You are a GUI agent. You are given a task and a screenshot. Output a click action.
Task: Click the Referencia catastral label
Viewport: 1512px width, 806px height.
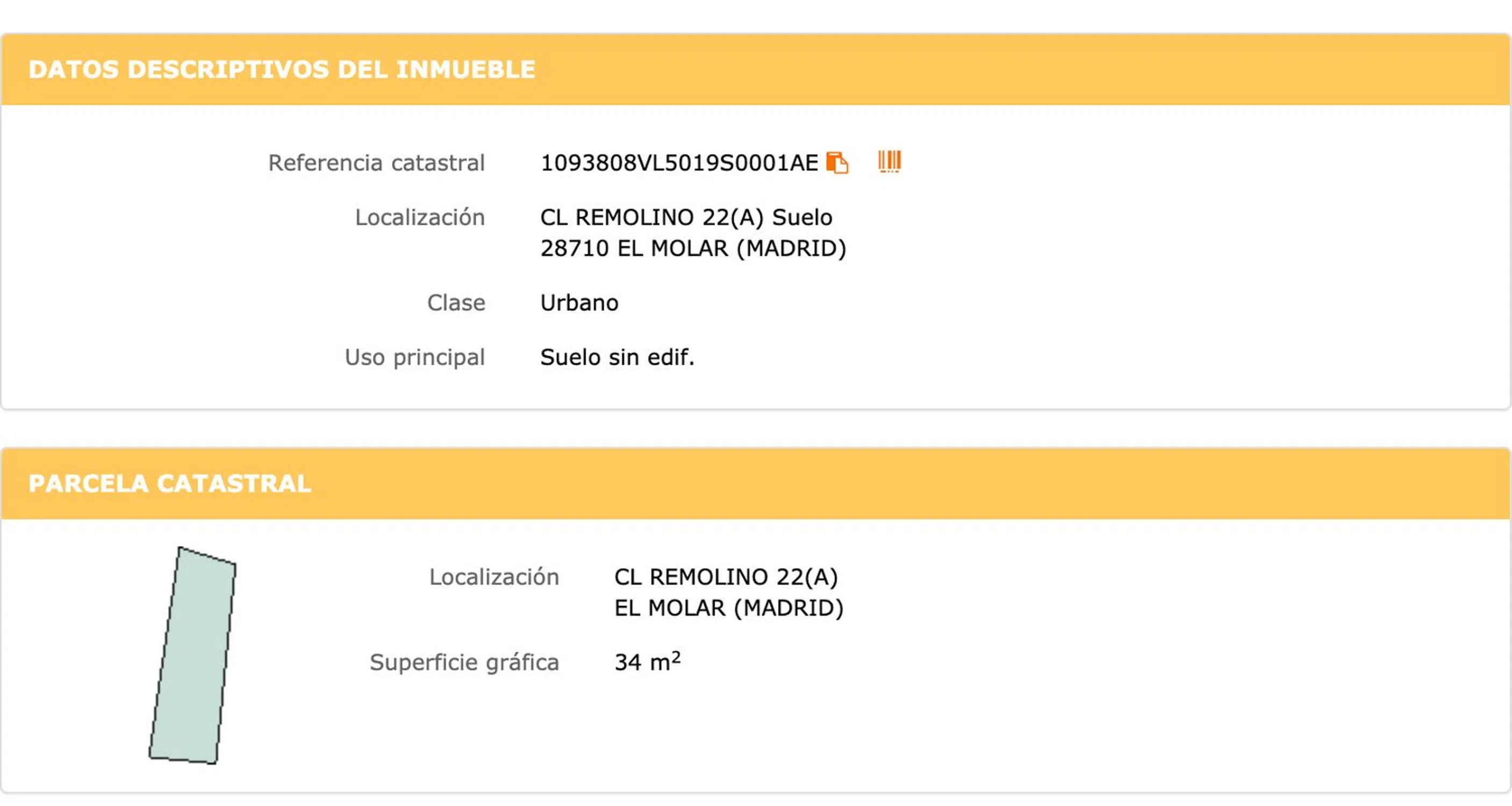[x=376, y=163]
